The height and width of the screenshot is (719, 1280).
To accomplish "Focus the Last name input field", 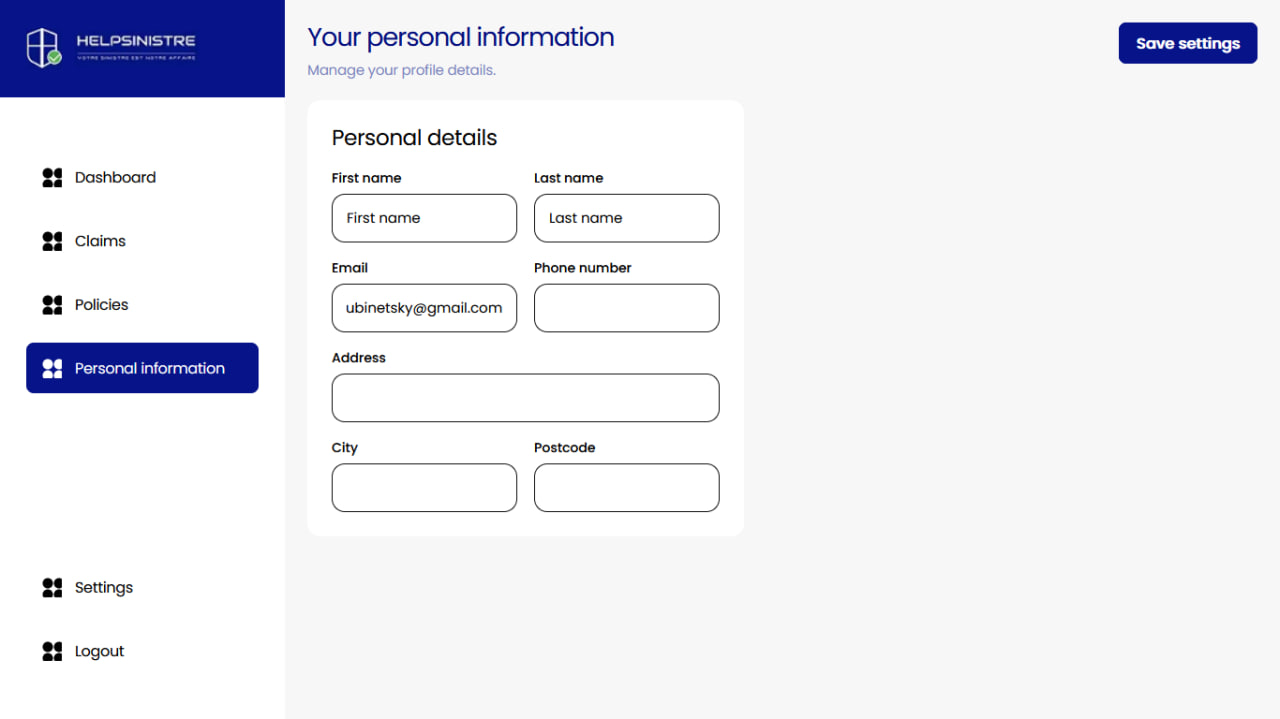I will [626, 218].
